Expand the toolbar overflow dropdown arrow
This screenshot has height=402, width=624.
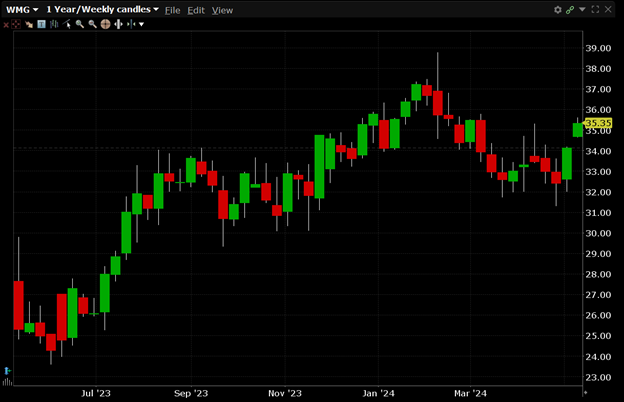tap(141, 25)
